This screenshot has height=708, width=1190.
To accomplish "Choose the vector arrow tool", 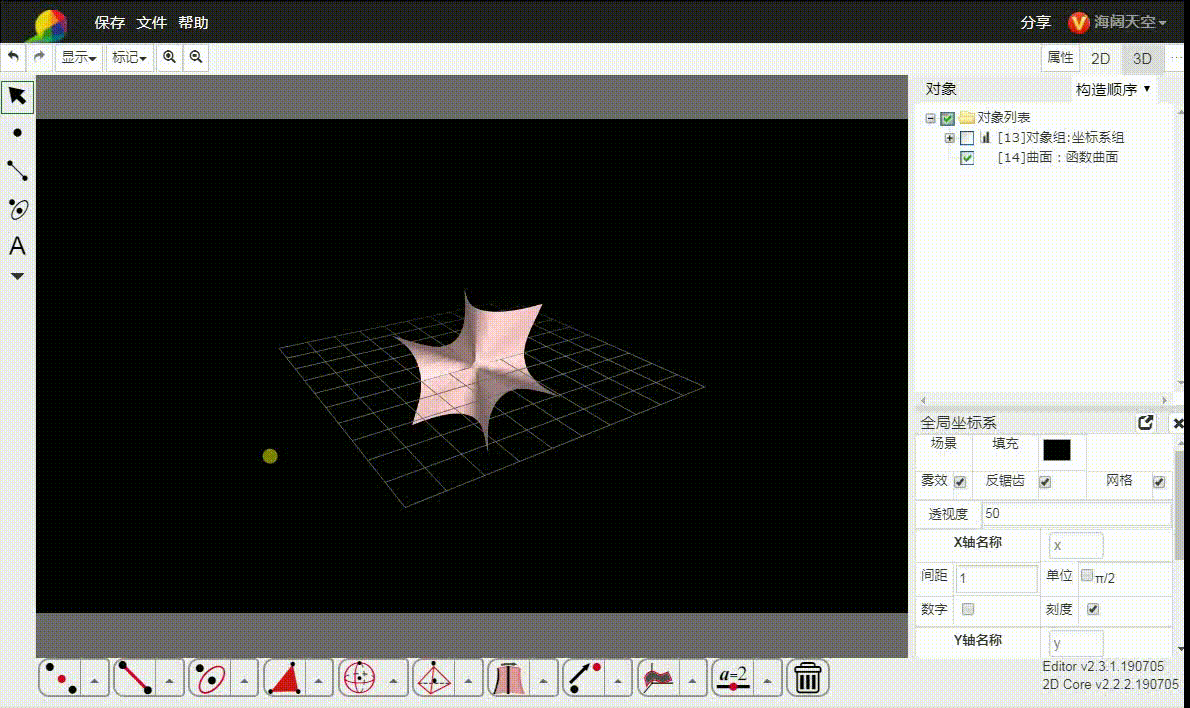I will (584, 678).
